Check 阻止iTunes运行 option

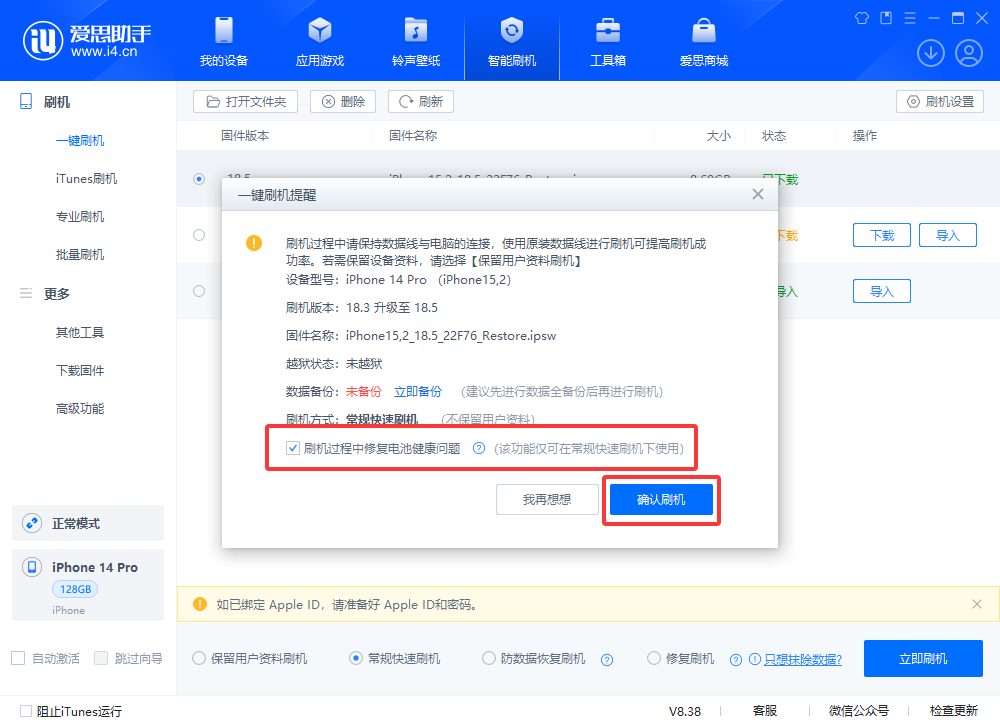(x=26, y=711)
